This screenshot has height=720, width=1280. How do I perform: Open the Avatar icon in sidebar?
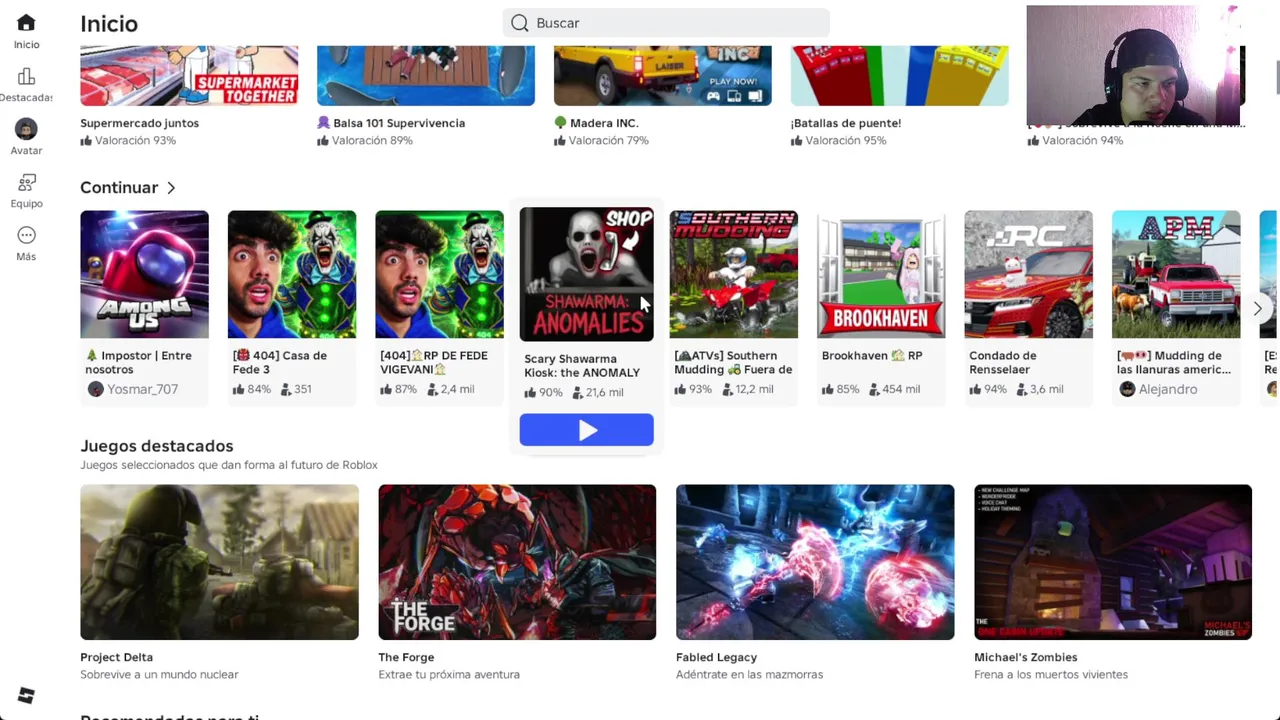click(26, 129)
